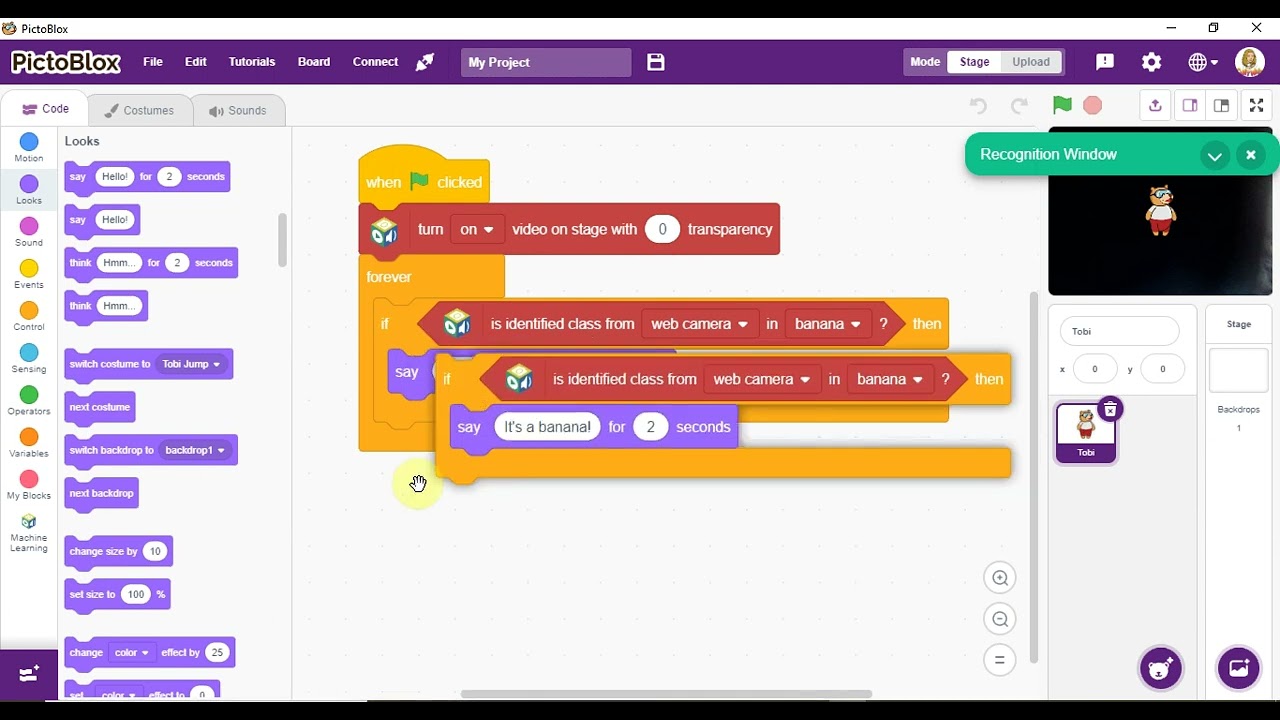Click the sprite x position field
This screenshot has width=1280, height=720.
(1095, 369)
